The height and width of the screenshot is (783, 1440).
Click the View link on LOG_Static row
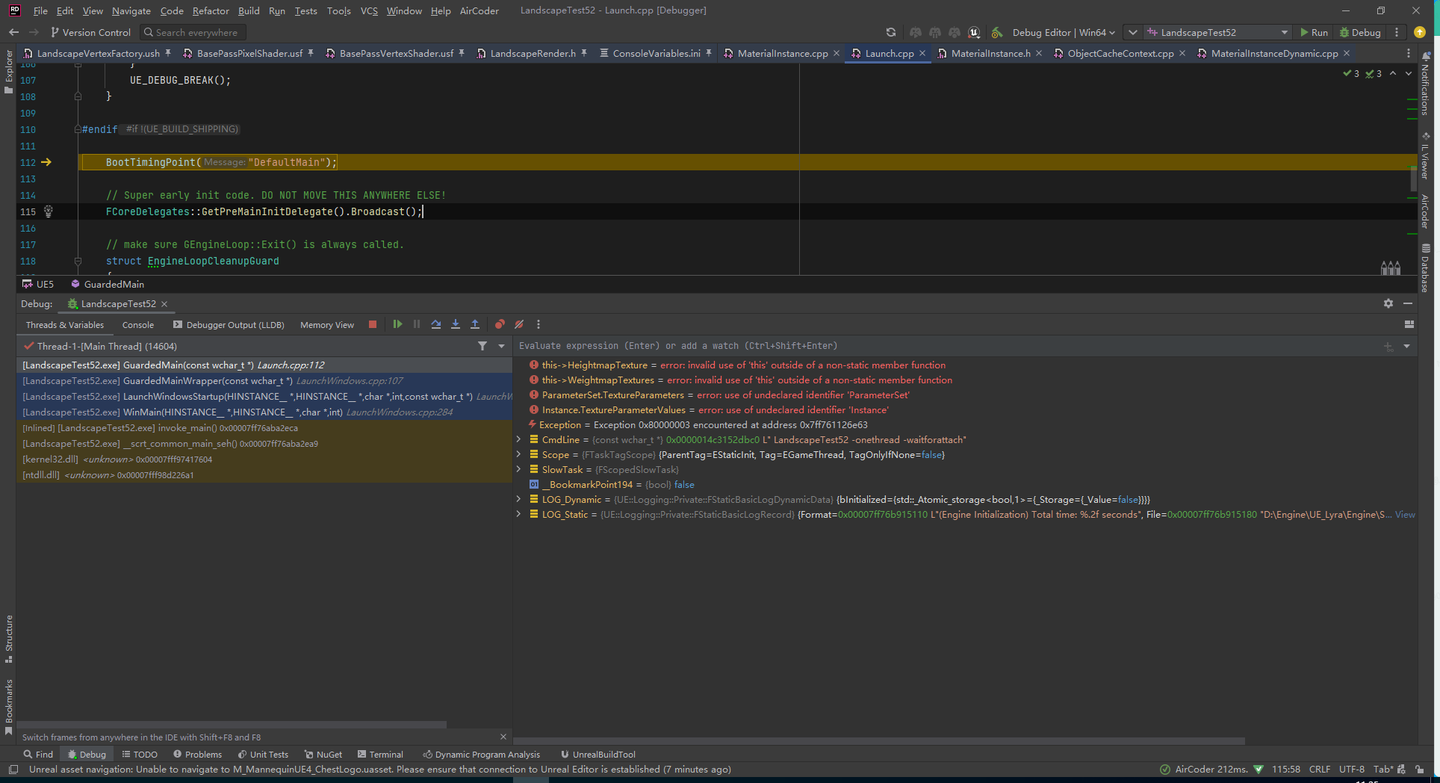coord(1404,514)
